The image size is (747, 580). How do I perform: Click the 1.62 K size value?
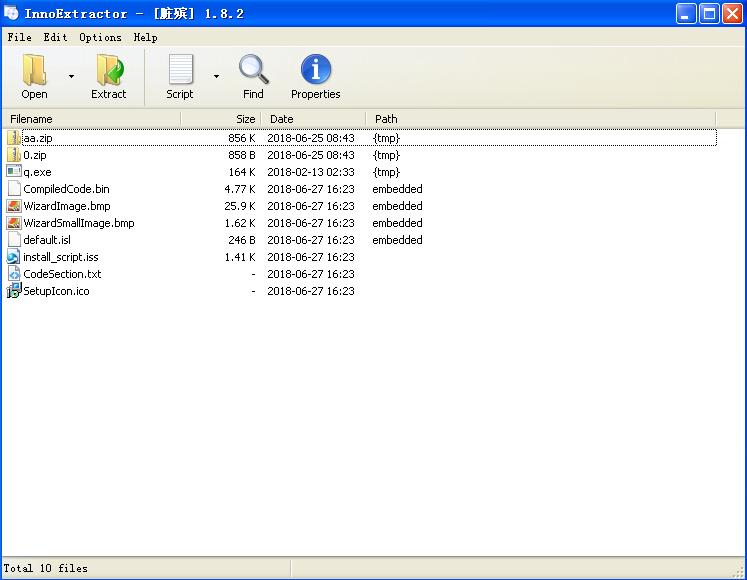pos(240,223)
